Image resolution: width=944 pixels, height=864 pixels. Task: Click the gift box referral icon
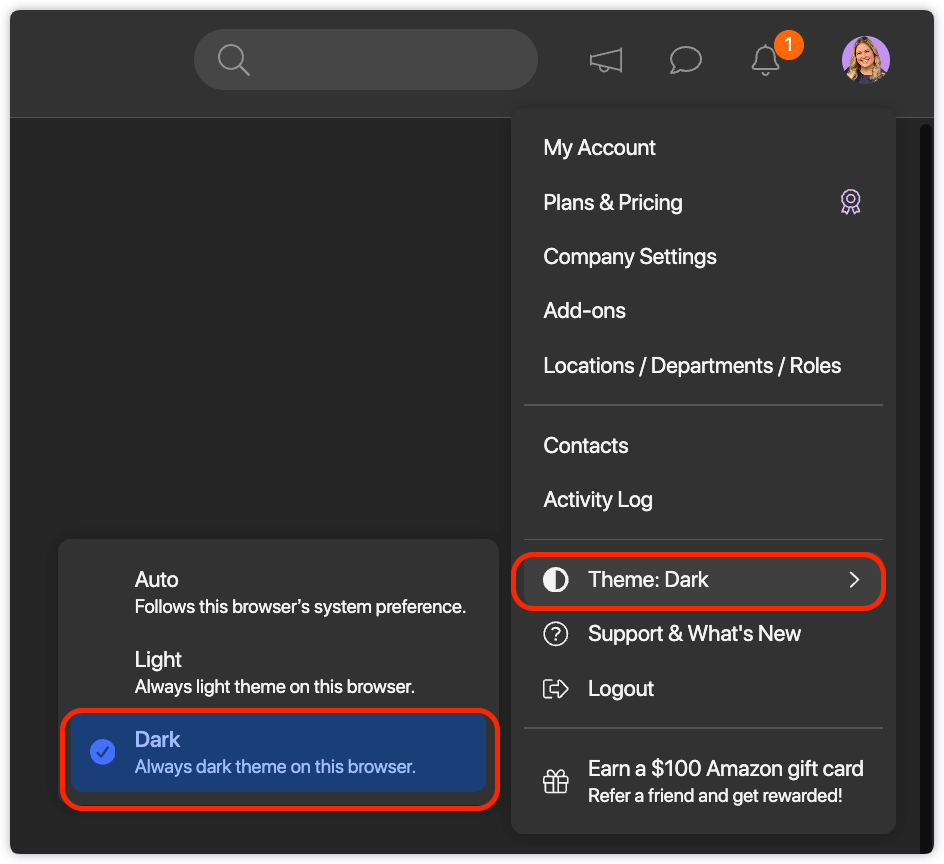pos(555,782)
